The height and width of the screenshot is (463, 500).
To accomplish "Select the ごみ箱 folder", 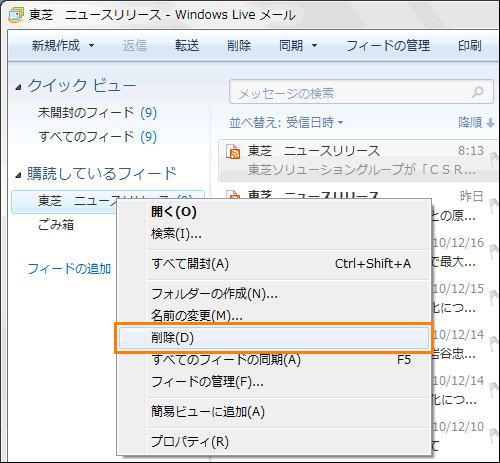I will 56,225.
